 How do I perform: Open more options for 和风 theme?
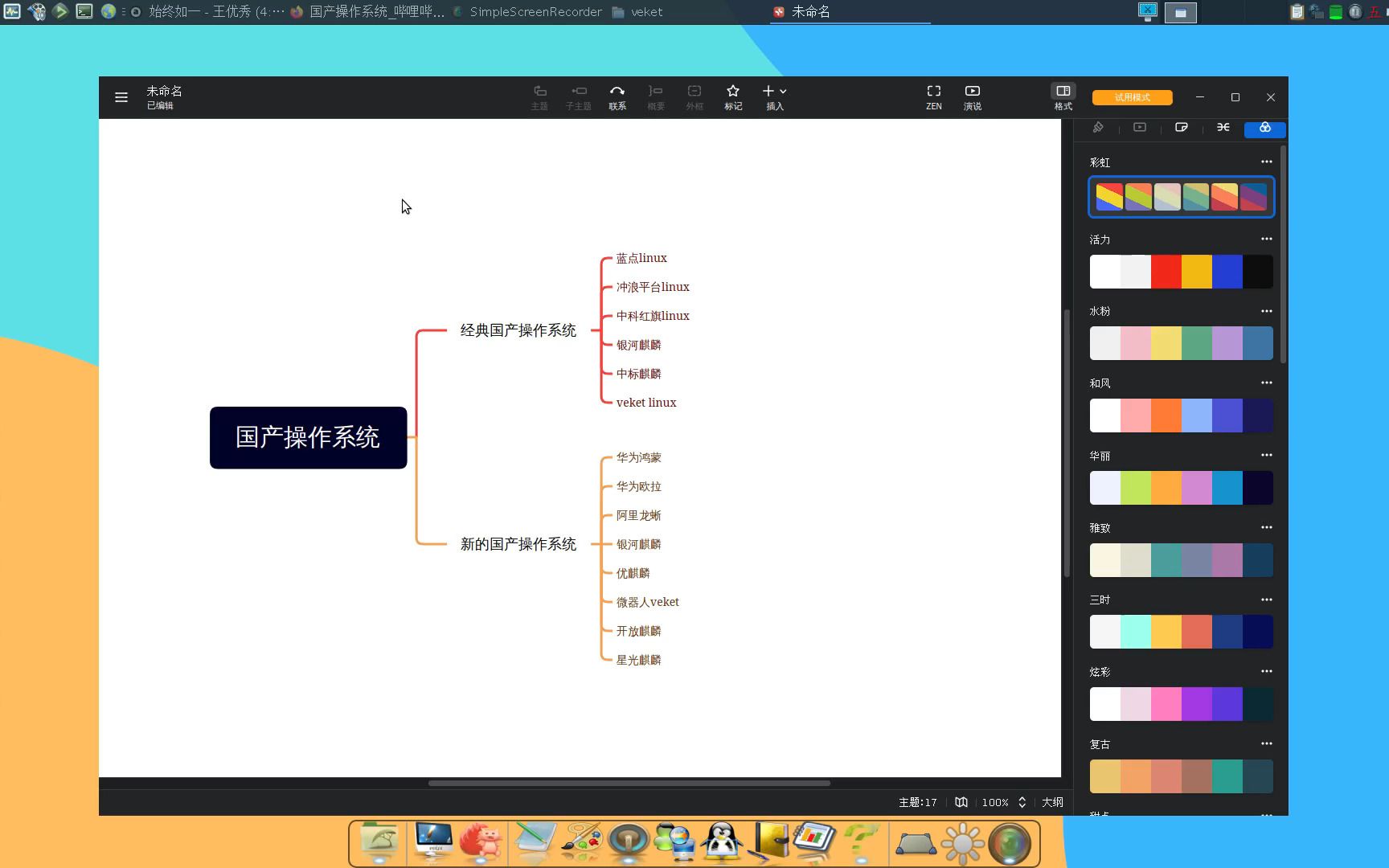pos(1267,383)
